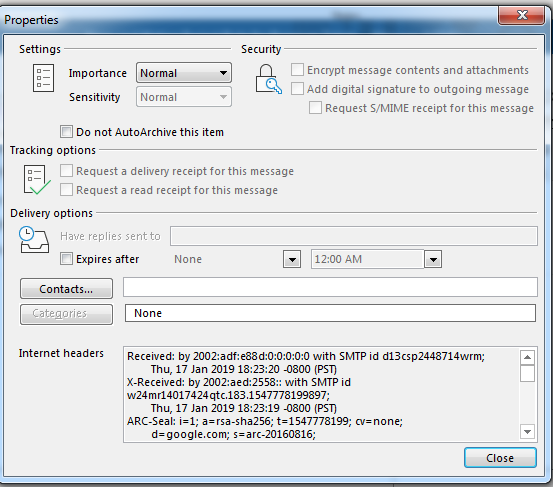This screenshot has height=487, width=553.
Task: Expand the Expires after date dropdown
Action: point(292,260)
